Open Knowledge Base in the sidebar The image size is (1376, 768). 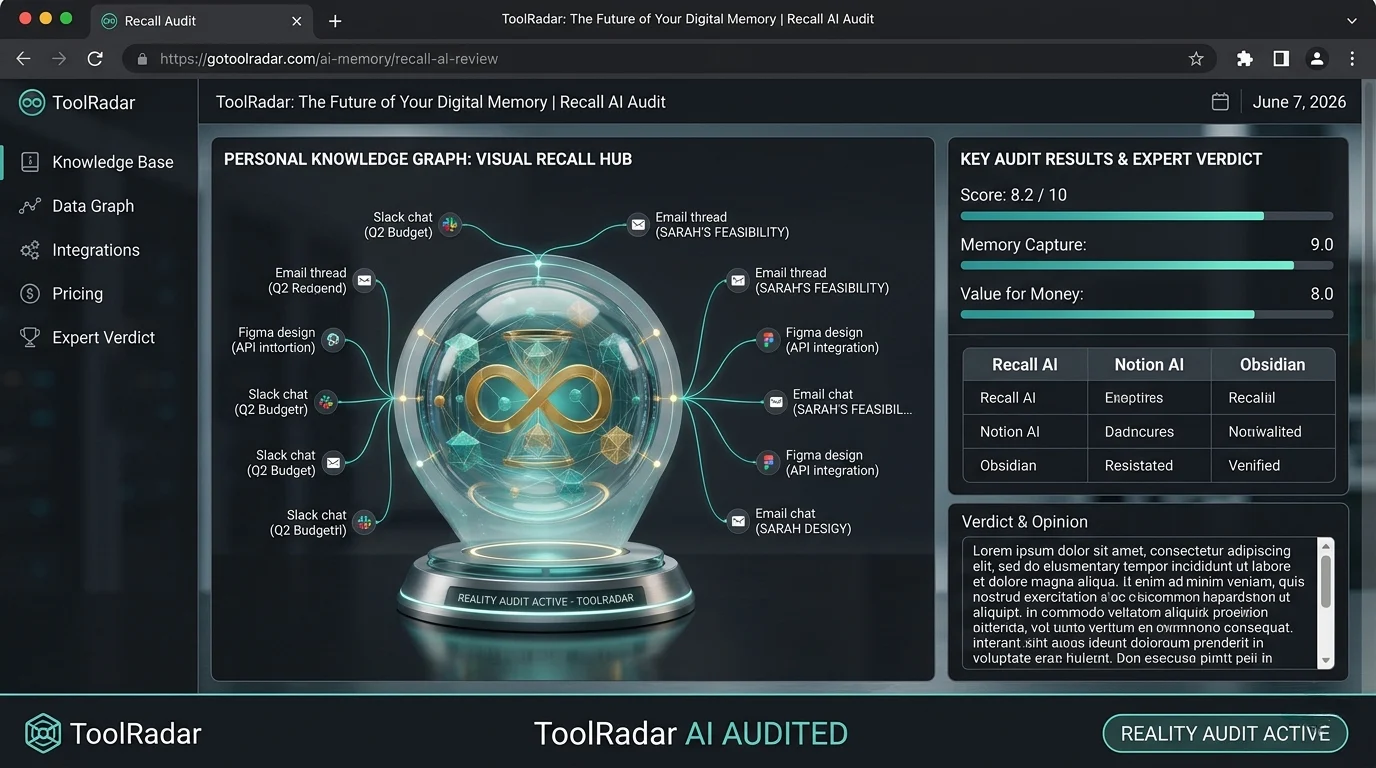click(x=99, y=162)
